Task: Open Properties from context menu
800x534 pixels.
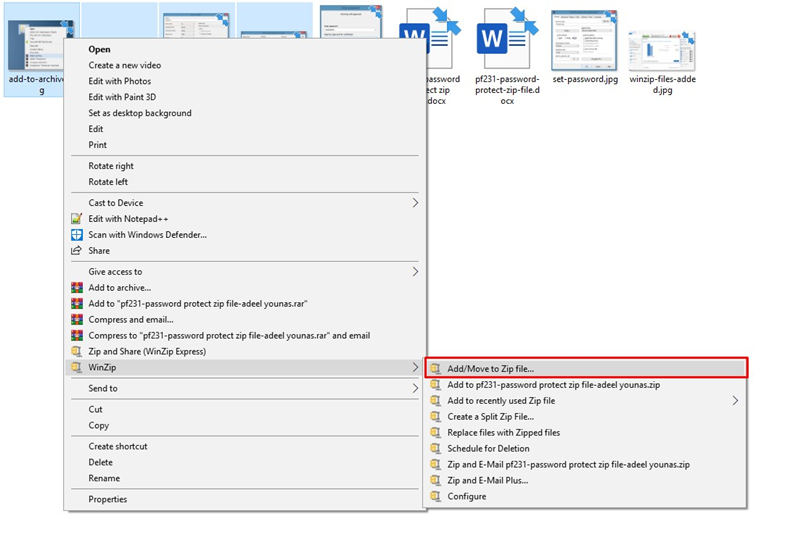Action: (x=108, y=499)
